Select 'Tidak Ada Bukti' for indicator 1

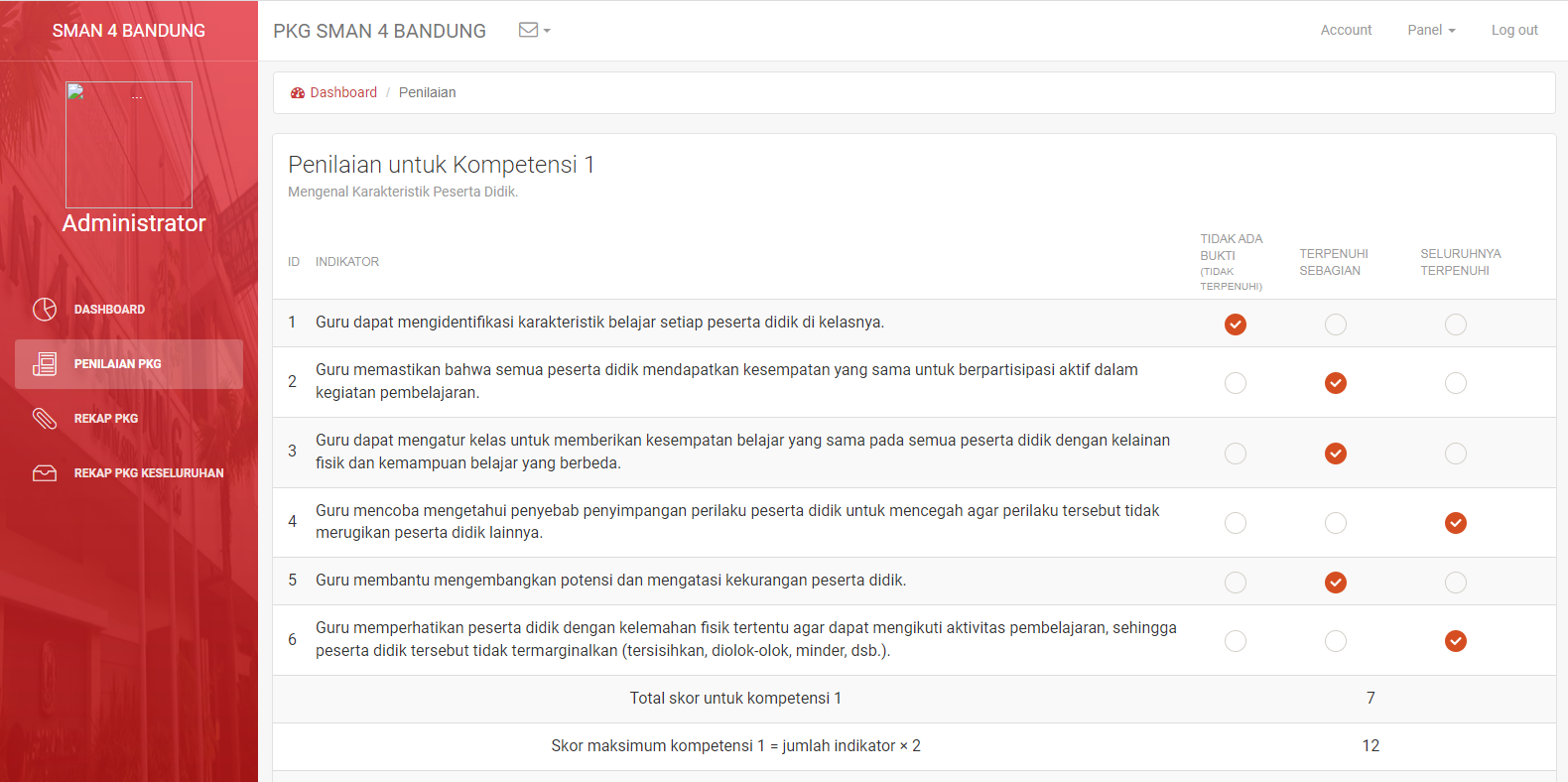pyautogui.click(x=1236, y=325)
